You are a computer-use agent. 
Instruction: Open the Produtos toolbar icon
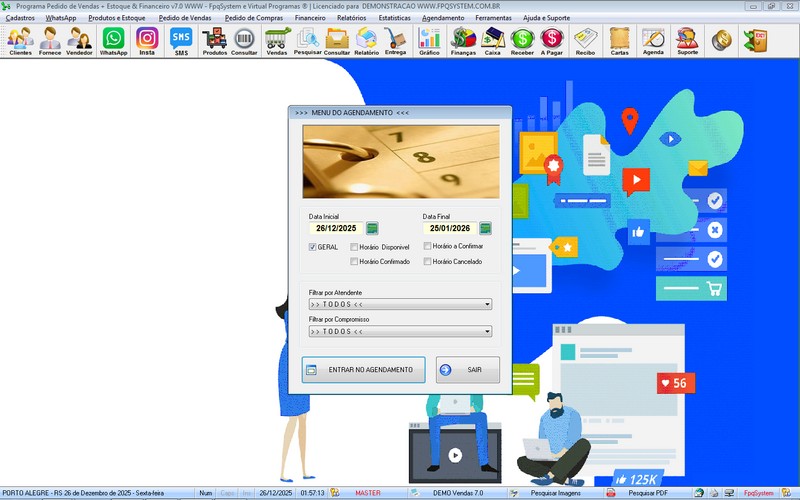[x=214, y=41]
